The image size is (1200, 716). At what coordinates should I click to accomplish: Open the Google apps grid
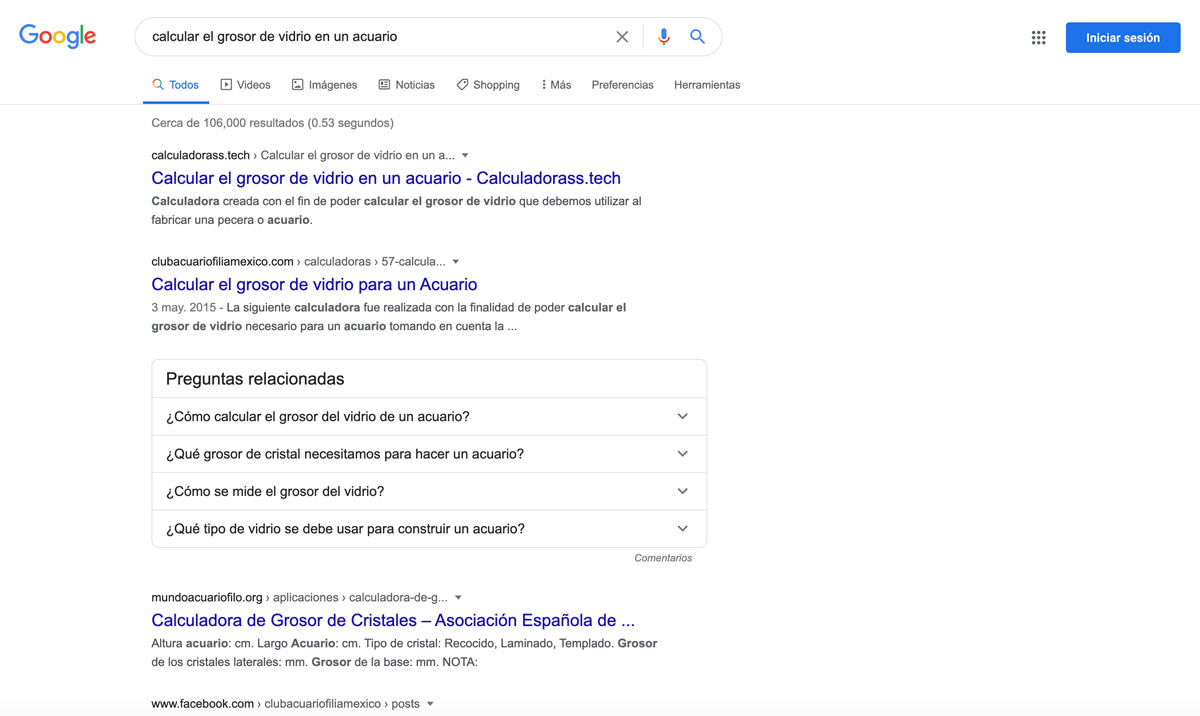(1038, 38)
